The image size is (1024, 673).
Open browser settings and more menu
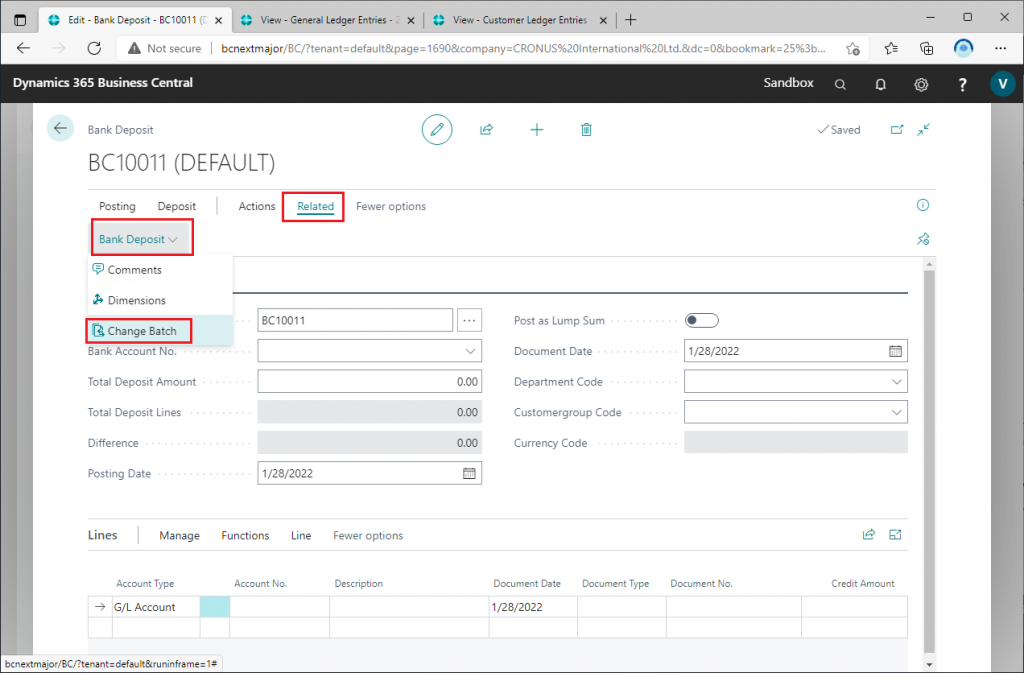[x=1000, y=48]
